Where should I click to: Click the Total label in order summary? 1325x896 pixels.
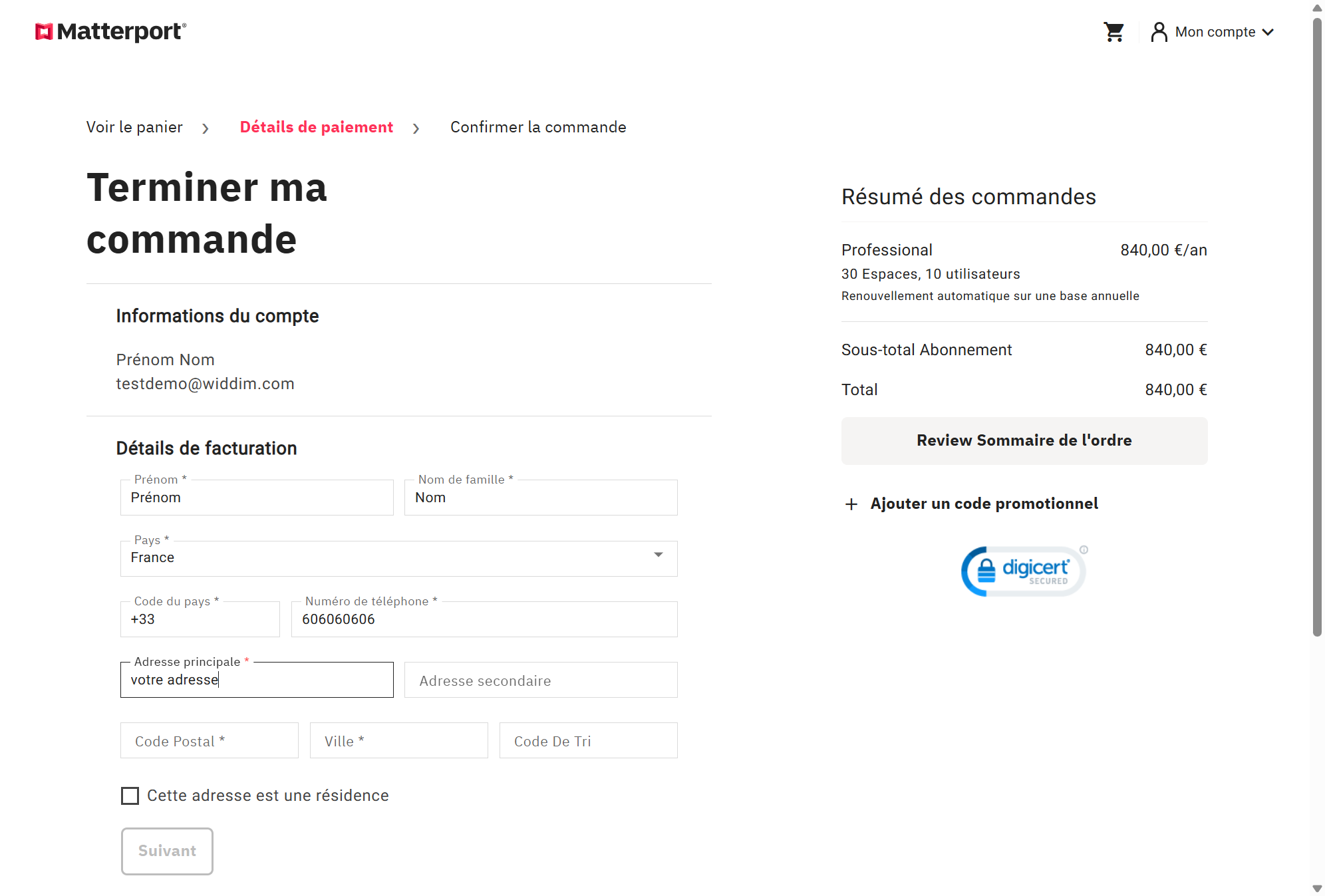click(859, 390)
